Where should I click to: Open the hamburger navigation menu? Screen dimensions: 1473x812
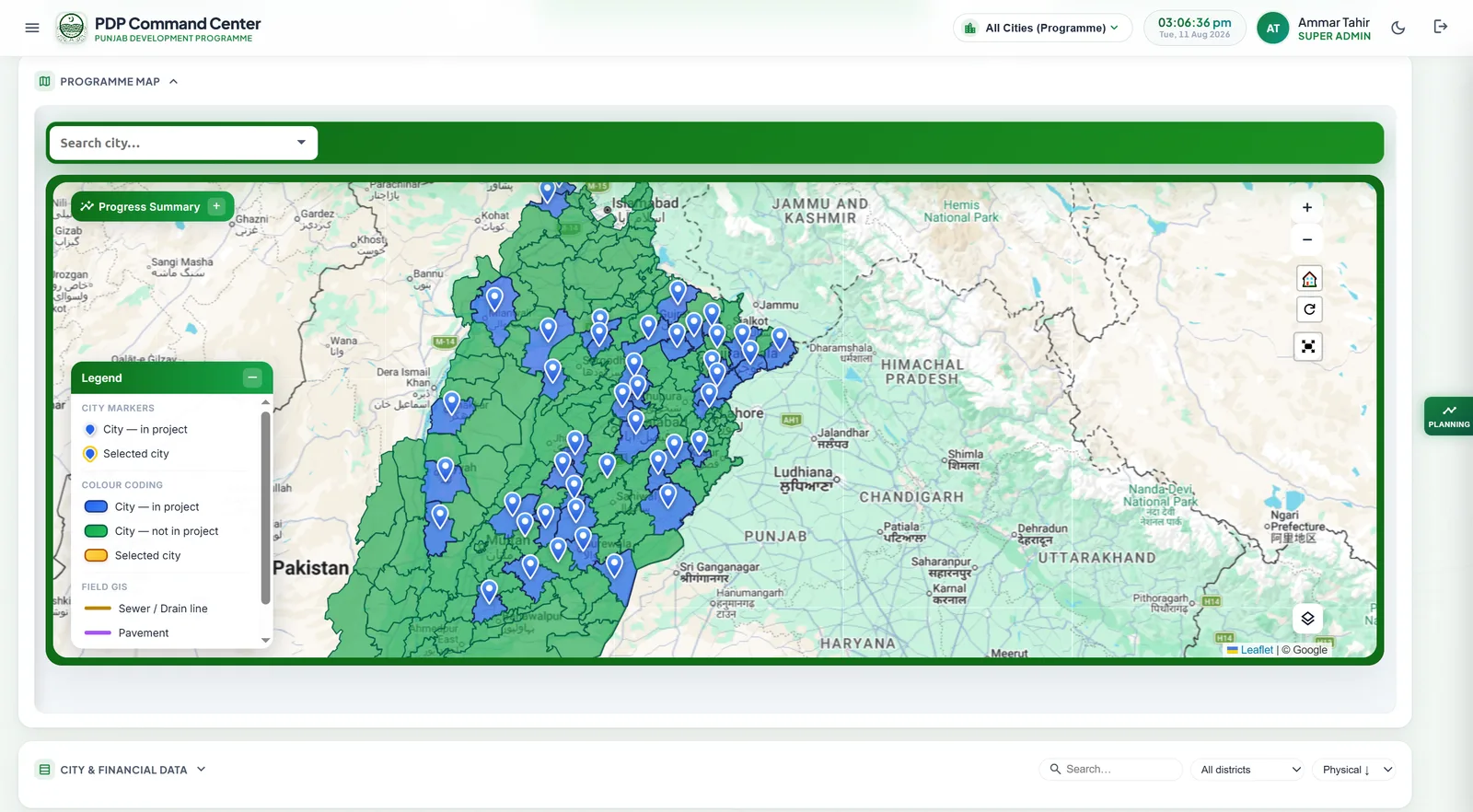tap(32, 28)
